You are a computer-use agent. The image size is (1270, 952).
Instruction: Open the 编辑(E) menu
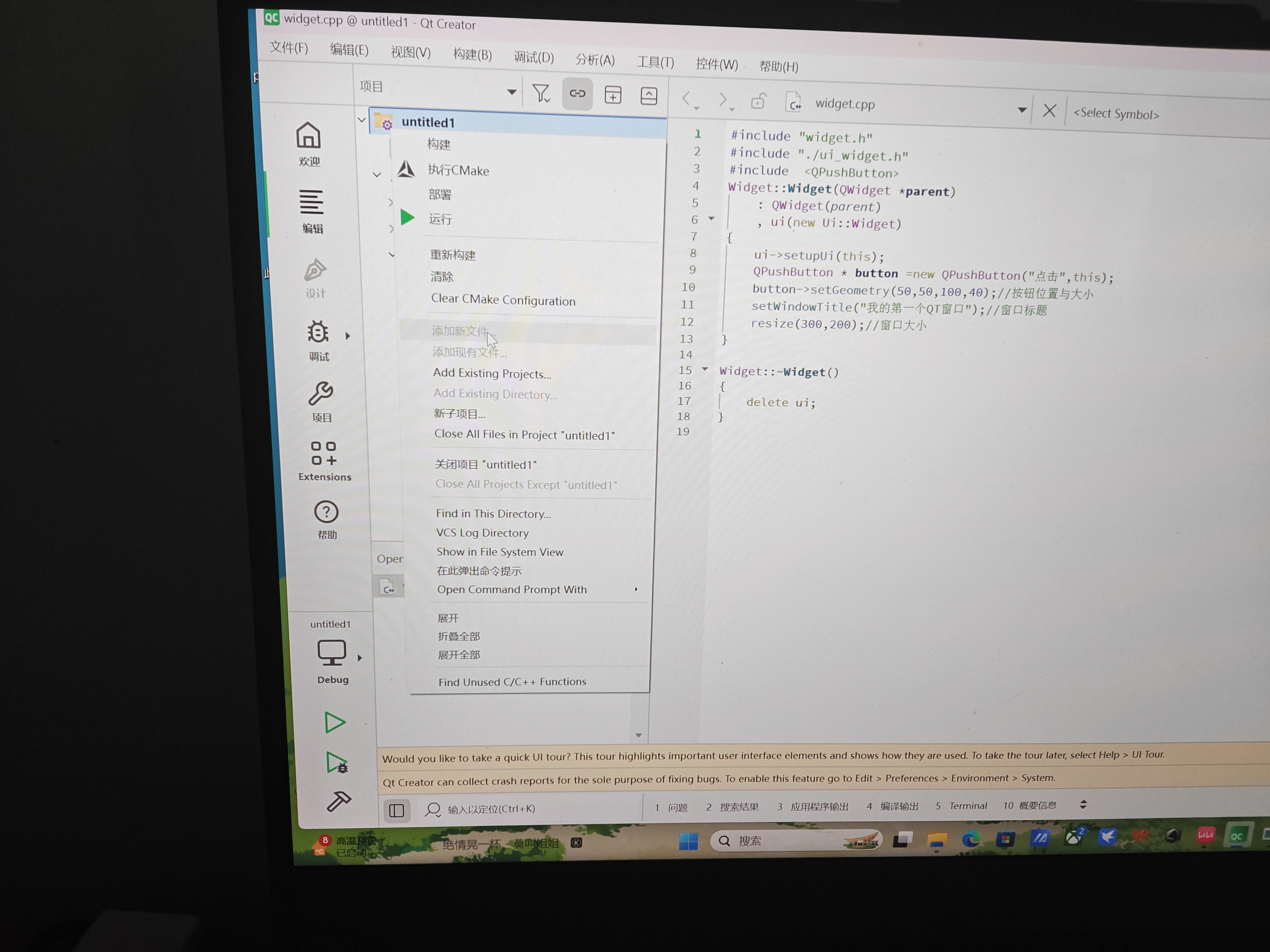pyautogui.click(x=349, y=50)
